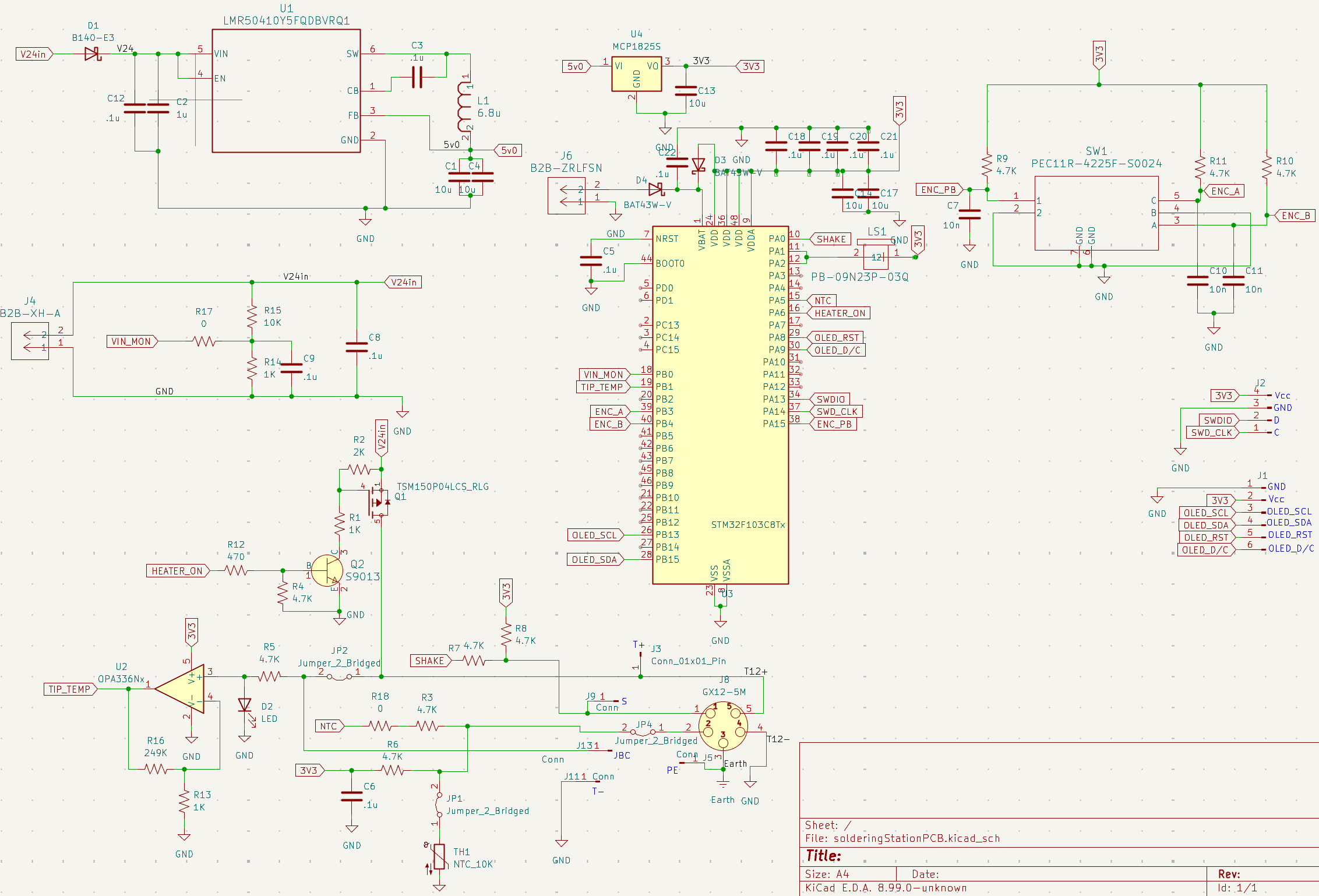Screen dimensions: 1319x896
Task: Click the U4 MCP1825S regulator body
Action: 636,74
